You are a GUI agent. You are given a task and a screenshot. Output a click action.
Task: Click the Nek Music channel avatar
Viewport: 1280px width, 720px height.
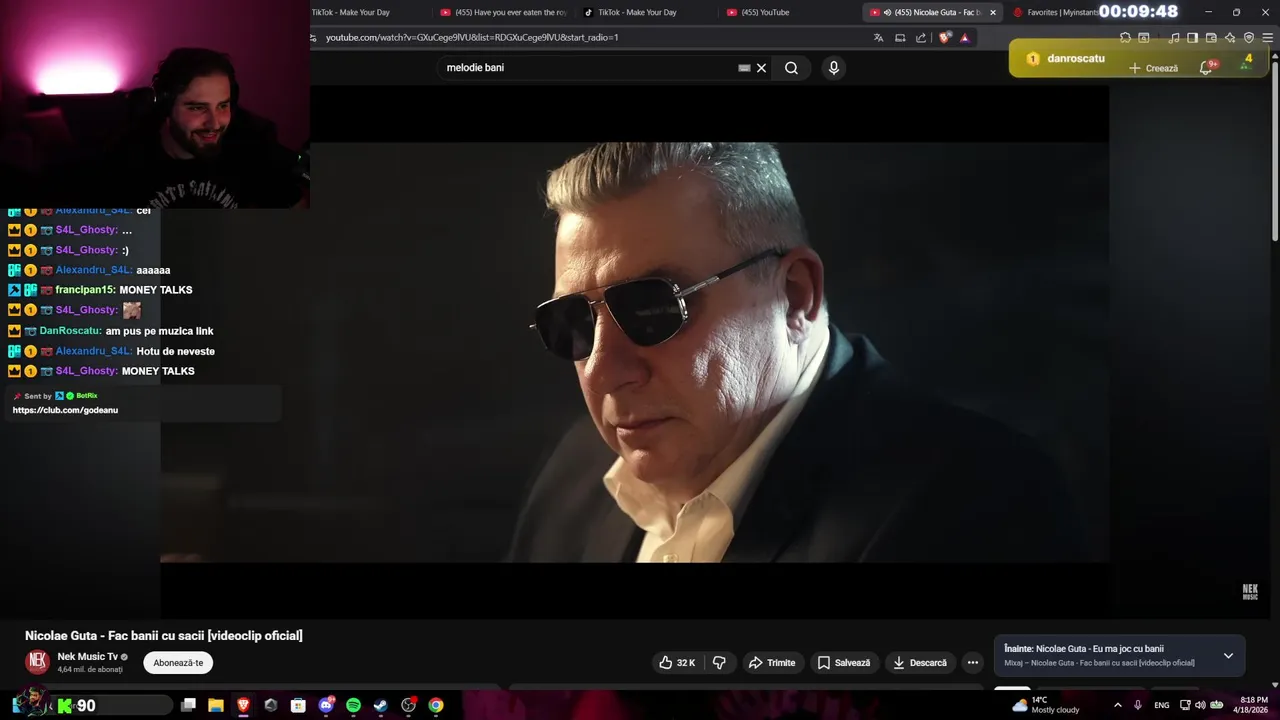click(38, 662)
